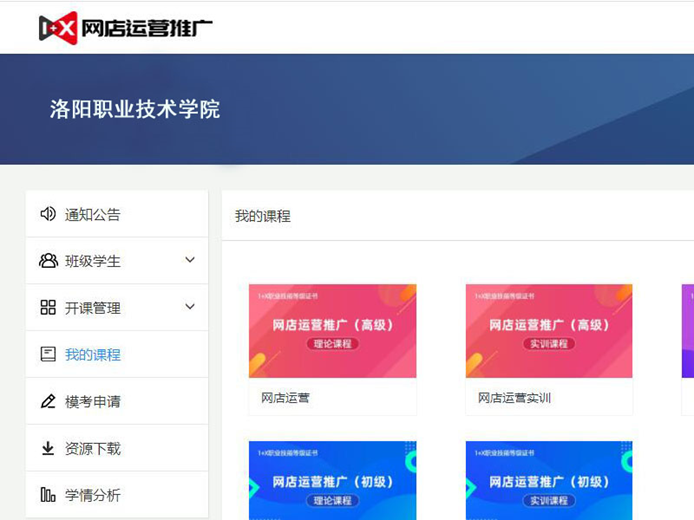The height and width of the screenshot is (520, 694).
Task: Click the course icon beside 我的课程
Action: pyautogui.click(x=48, y=355)
